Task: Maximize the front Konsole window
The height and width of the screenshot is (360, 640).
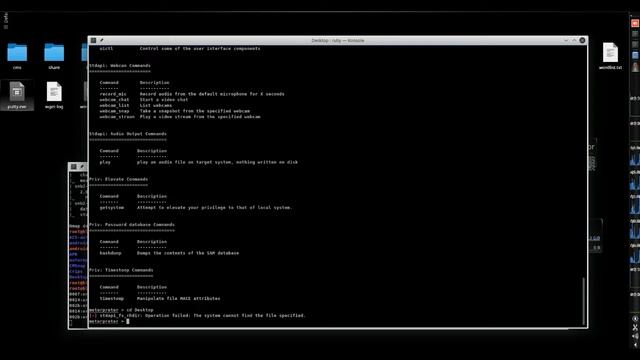Action: coord(574,40)
